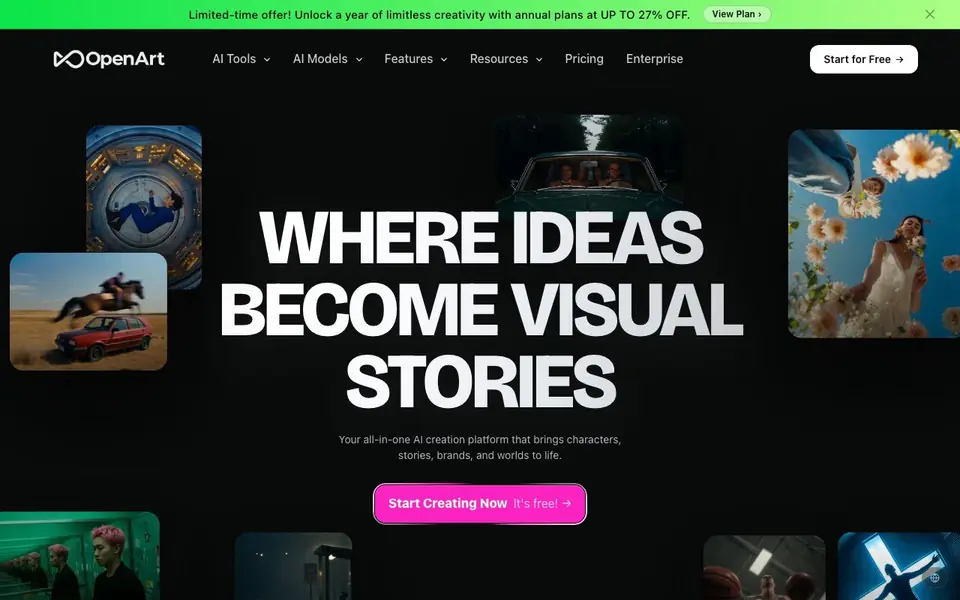This screenshot has width=960, height=600.
Task: Expand the AI Tools menu
Action: pyautogui.click(x=241, y=59)
